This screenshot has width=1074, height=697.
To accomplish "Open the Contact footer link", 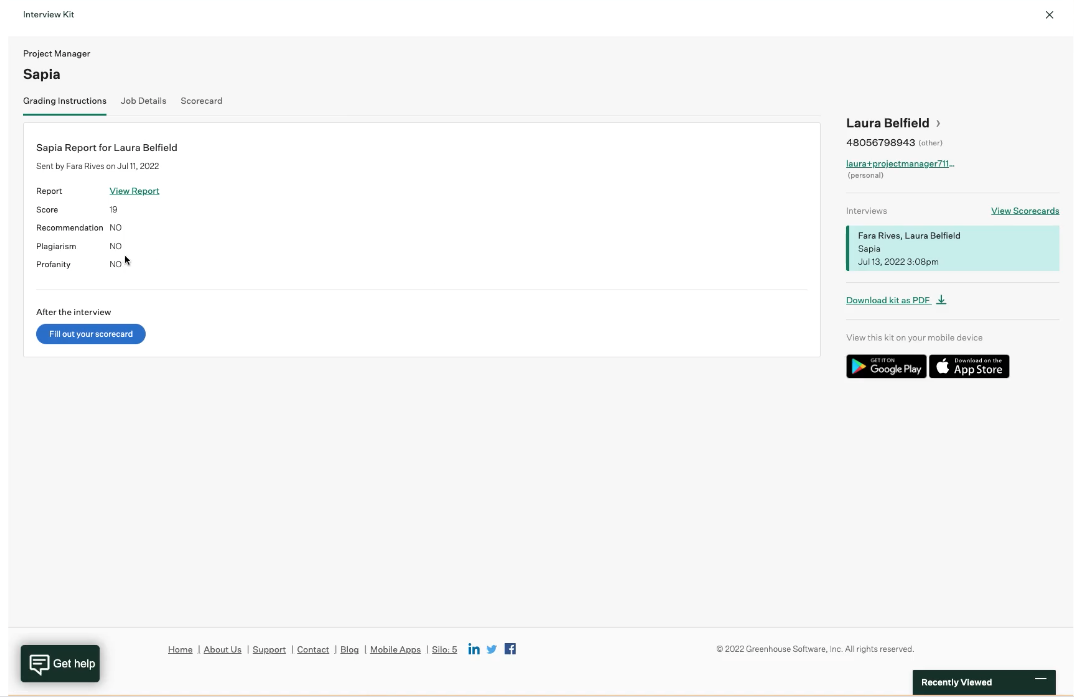I will pos(313,650).
